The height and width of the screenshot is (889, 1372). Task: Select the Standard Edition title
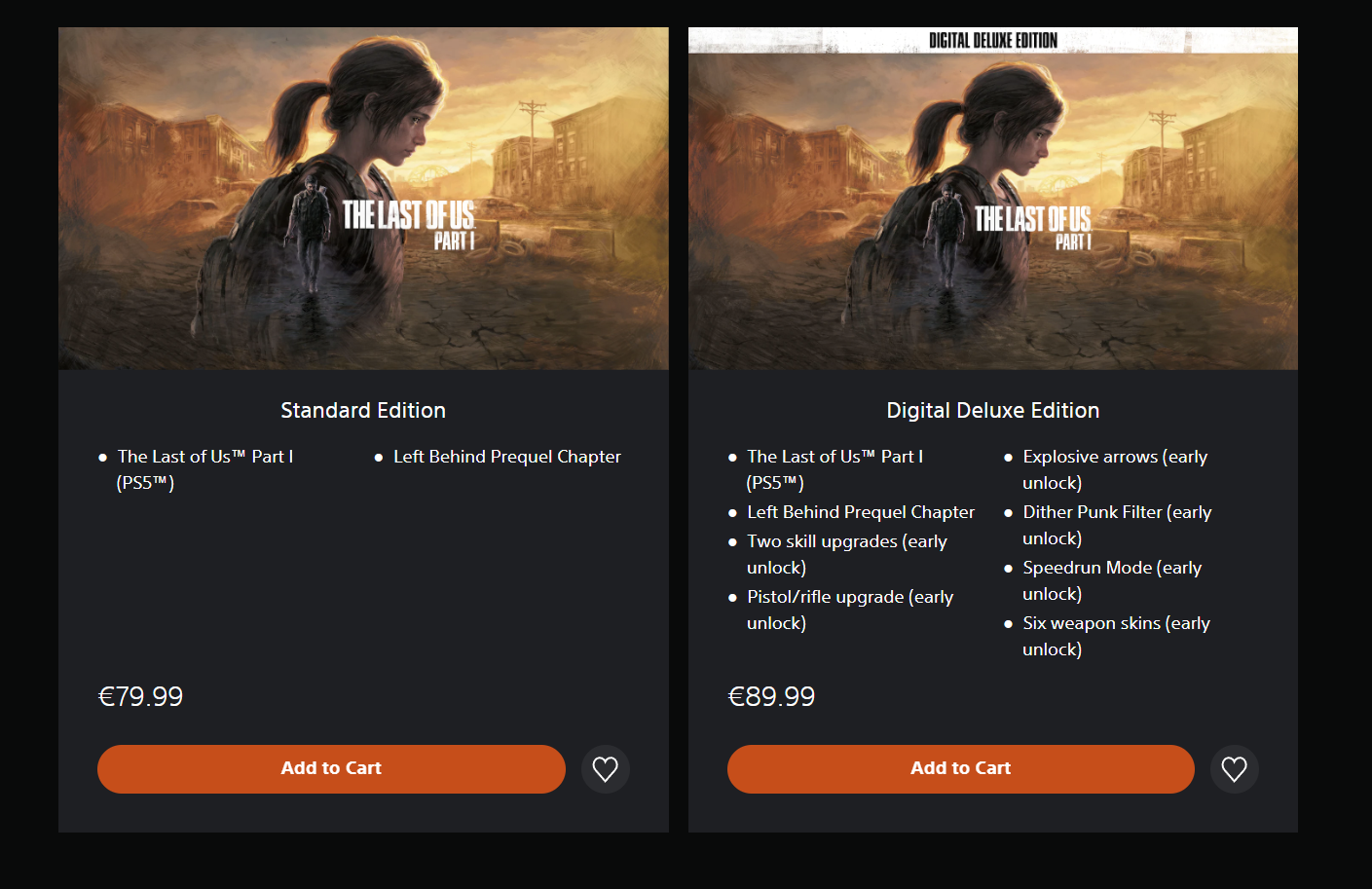pyautogui.click(x=363, y=411)
